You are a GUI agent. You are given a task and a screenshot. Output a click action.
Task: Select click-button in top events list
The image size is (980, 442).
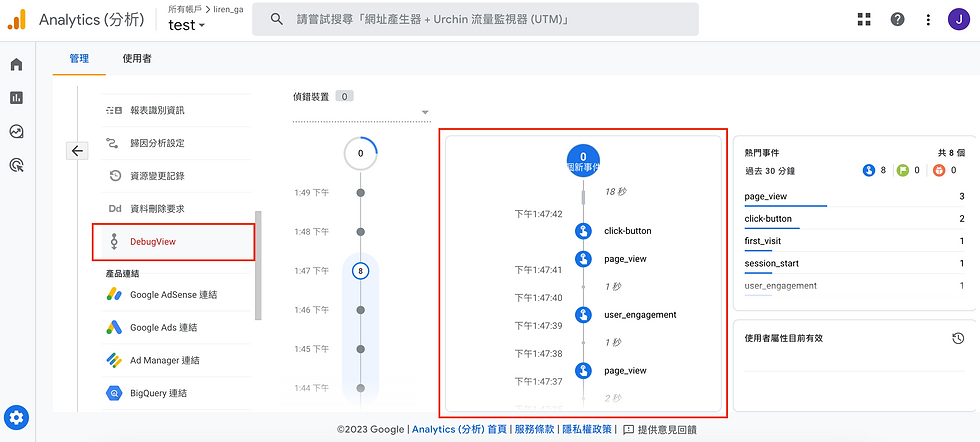click(854, 219)
